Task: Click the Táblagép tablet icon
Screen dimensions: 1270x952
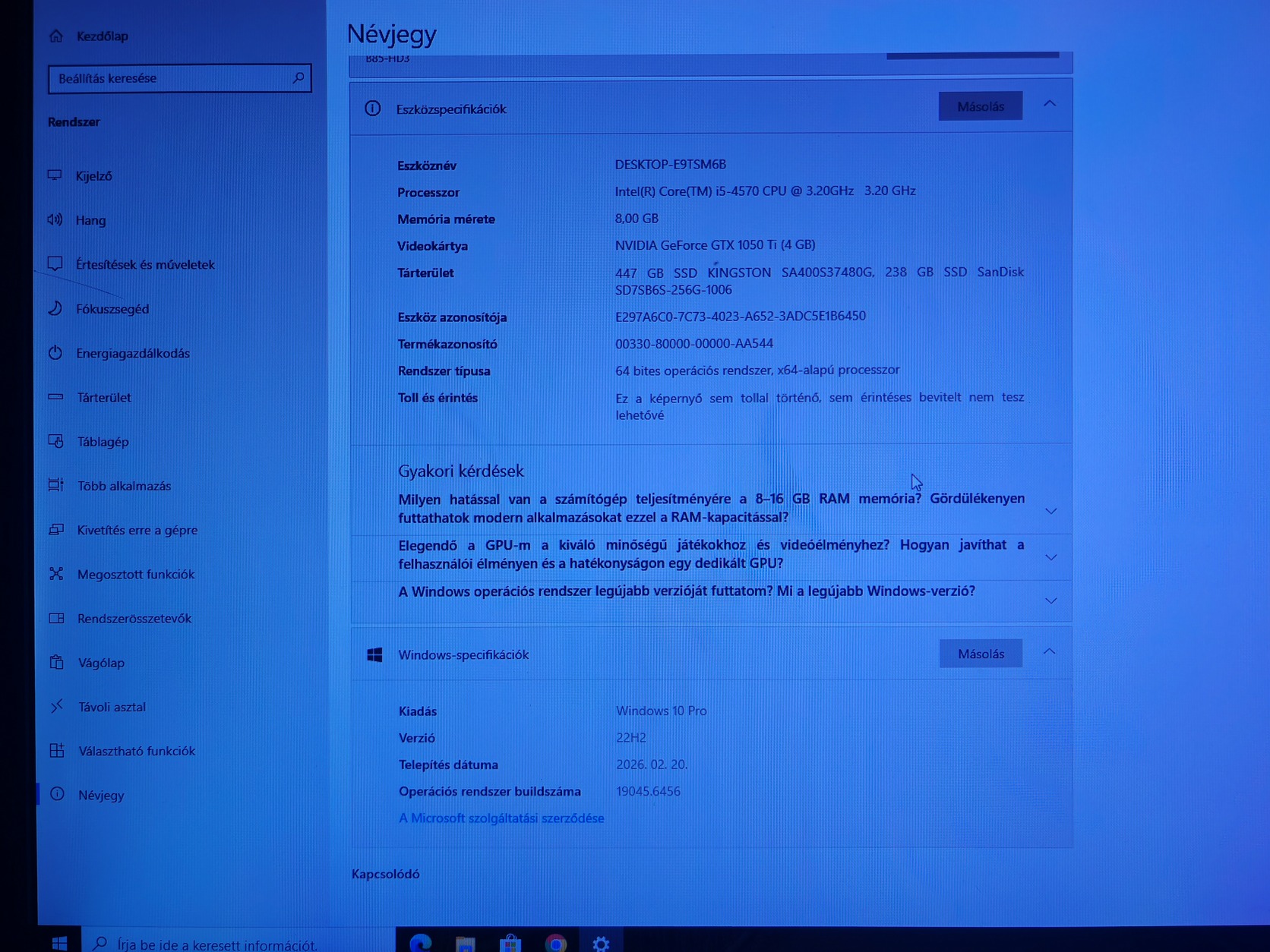Action: [56, 441]
